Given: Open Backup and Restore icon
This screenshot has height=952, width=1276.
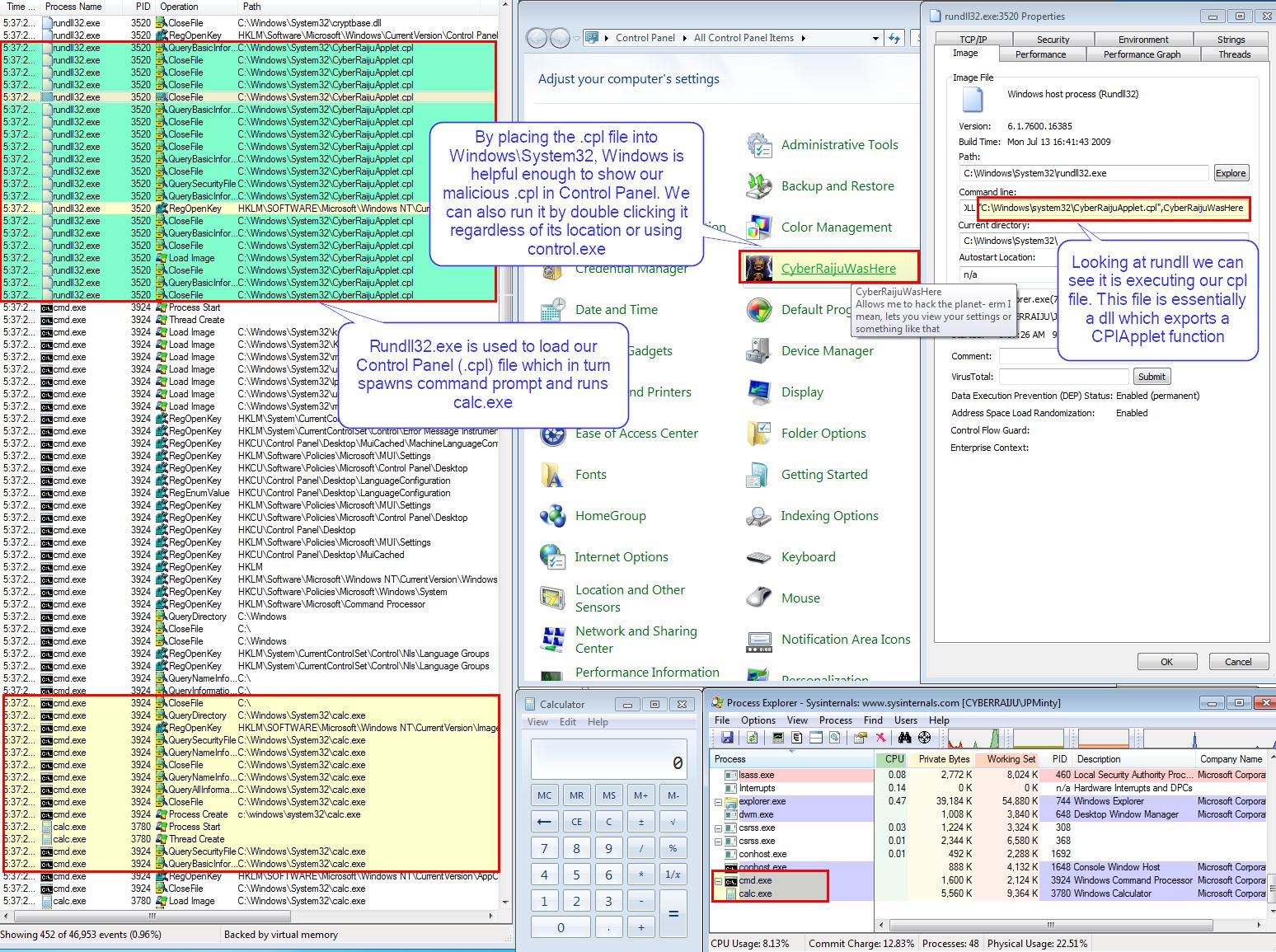Looking at the screenshot, I should (758, 186).
